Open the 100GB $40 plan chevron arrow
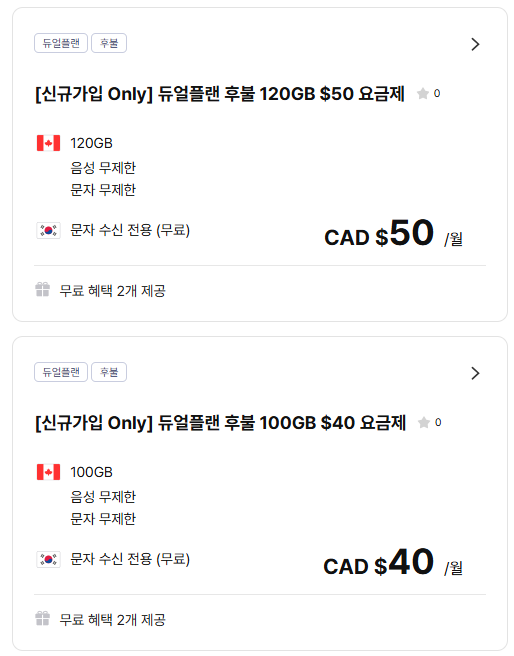Screen dimensions: 514x656 point(475,373)
